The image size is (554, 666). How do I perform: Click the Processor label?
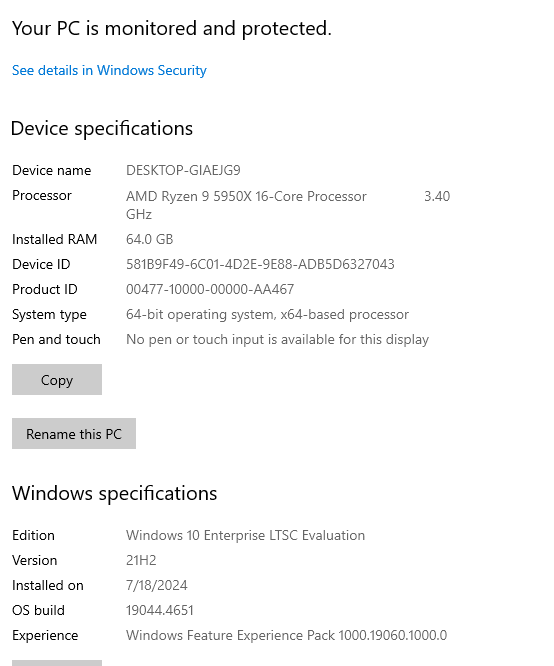click(x=42, y=195)
